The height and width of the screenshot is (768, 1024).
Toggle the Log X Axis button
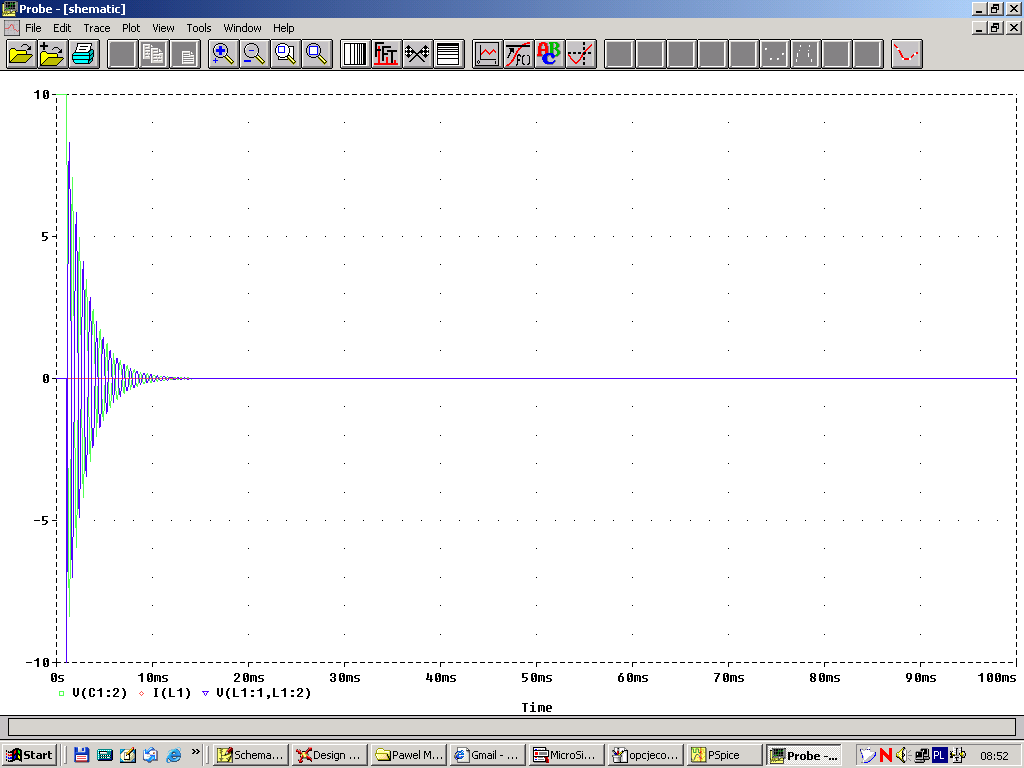pyautogui.click(x=355, y=54)
